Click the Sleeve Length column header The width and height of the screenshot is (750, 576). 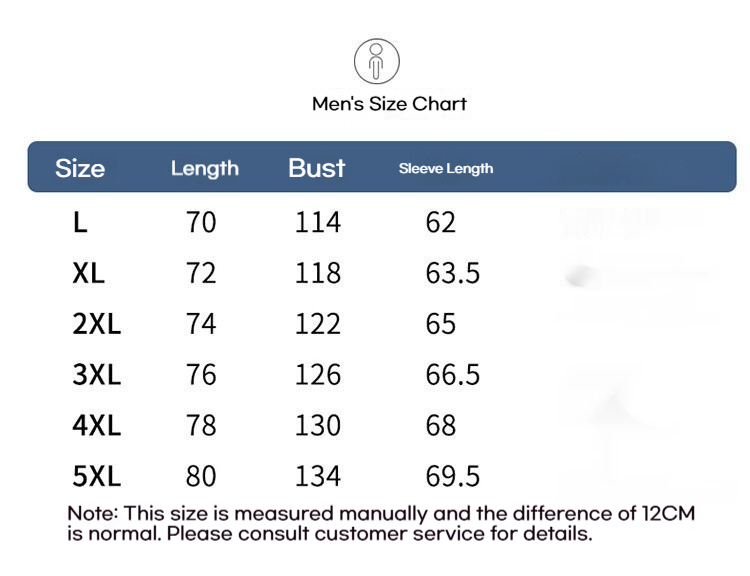(446, 168)
